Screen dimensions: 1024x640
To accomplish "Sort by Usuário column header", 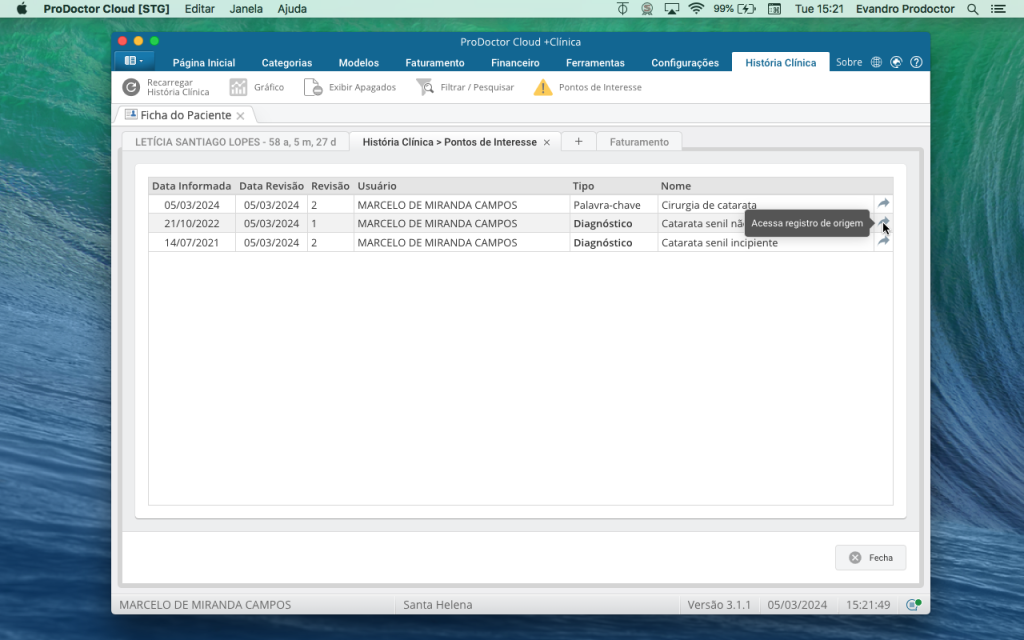I will click(x=462, y=186).
